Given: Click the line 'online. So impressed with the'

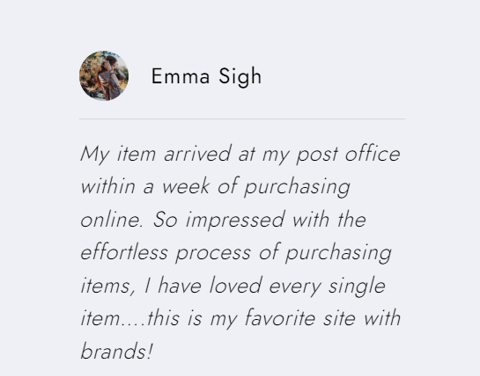Looking at the screenshot, I should (223, 220).
